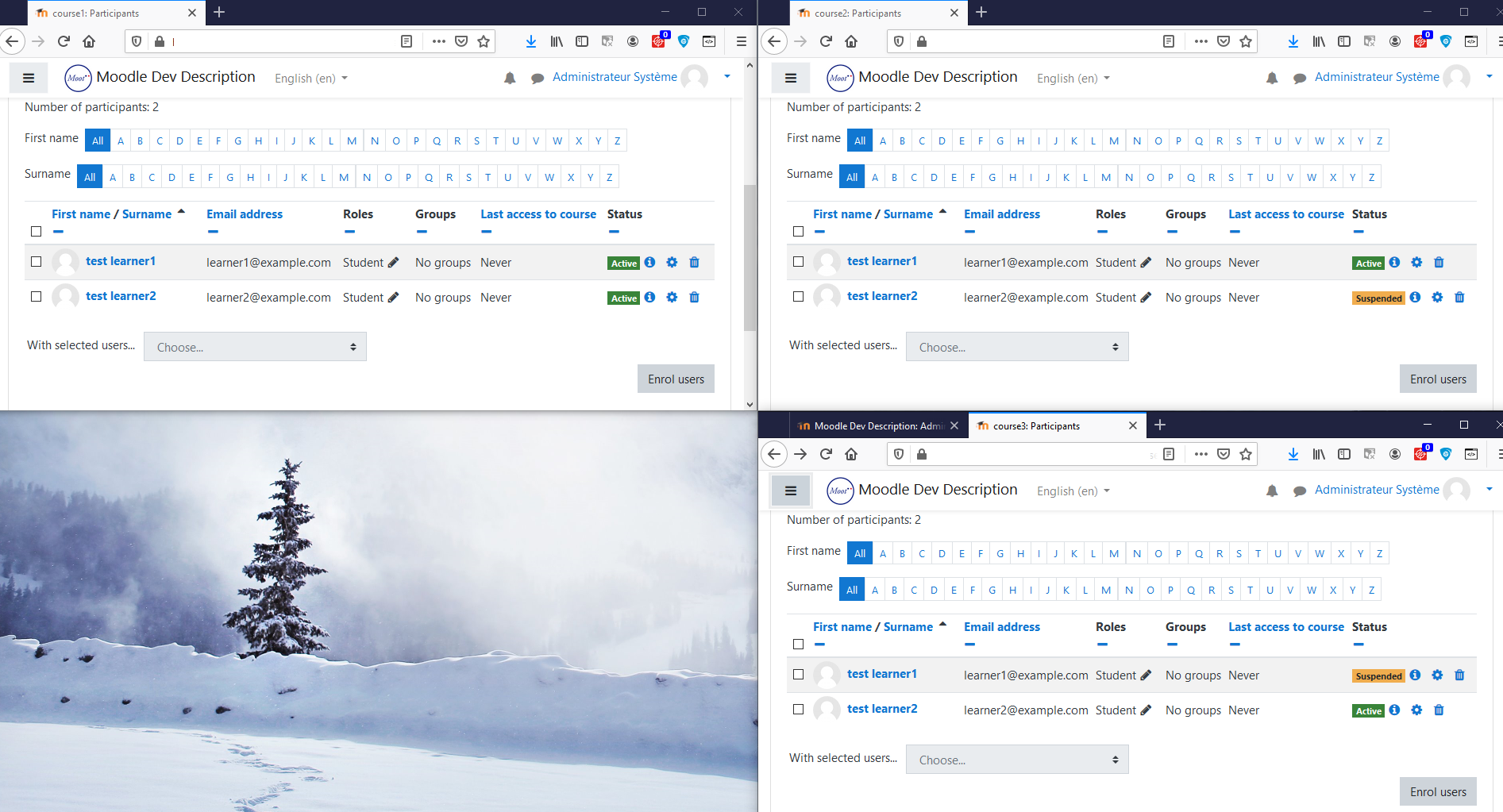Click scroll-down arrow in course1 window
The image size is (1503, 812).
pos(750,404)
